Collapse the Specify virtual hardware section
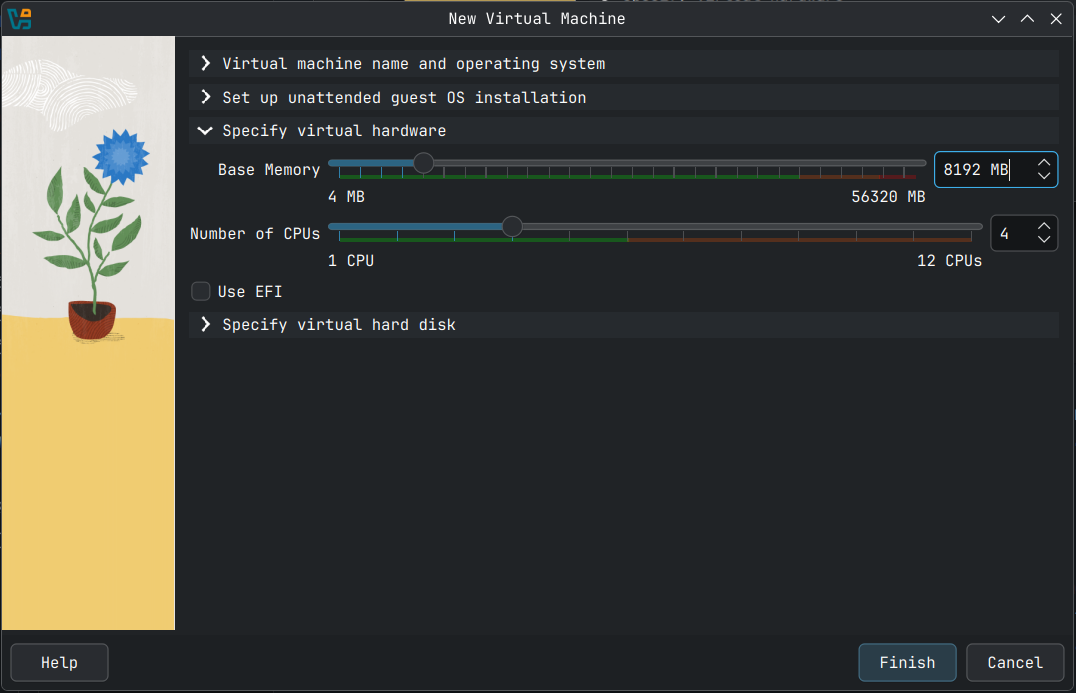This screenshot has width=1076, height=693. click(333, 131)
